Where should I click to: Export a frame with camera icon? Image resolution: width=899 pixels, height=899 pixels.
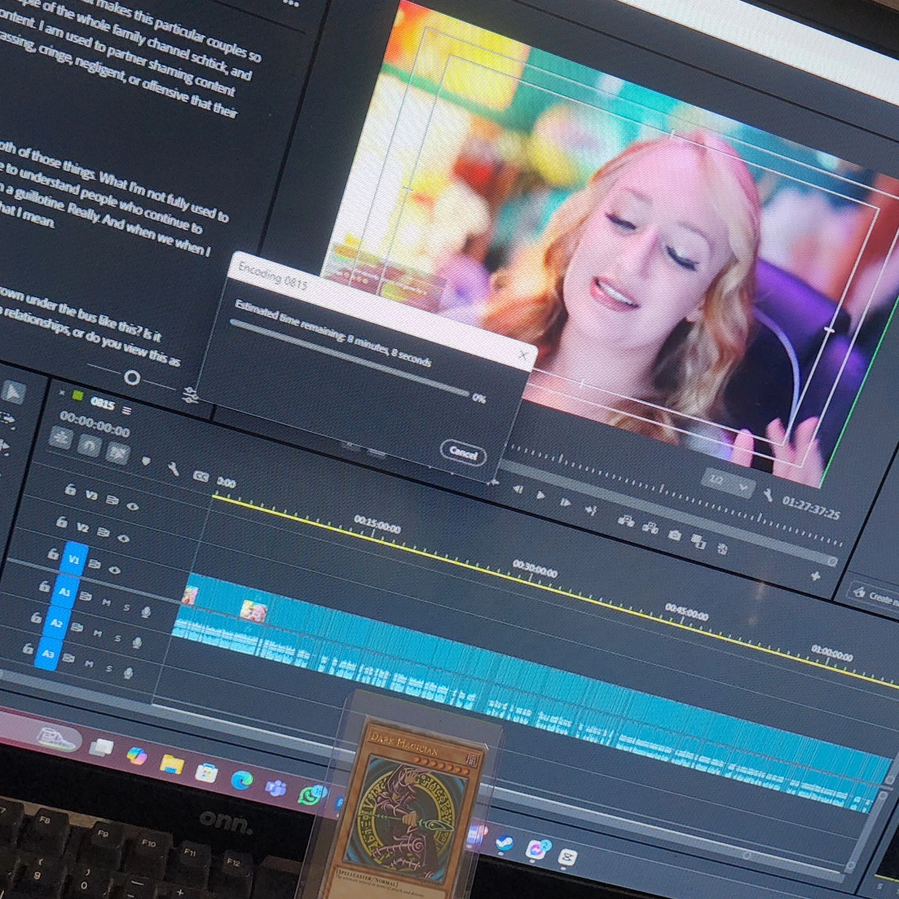tap(674, 535)
